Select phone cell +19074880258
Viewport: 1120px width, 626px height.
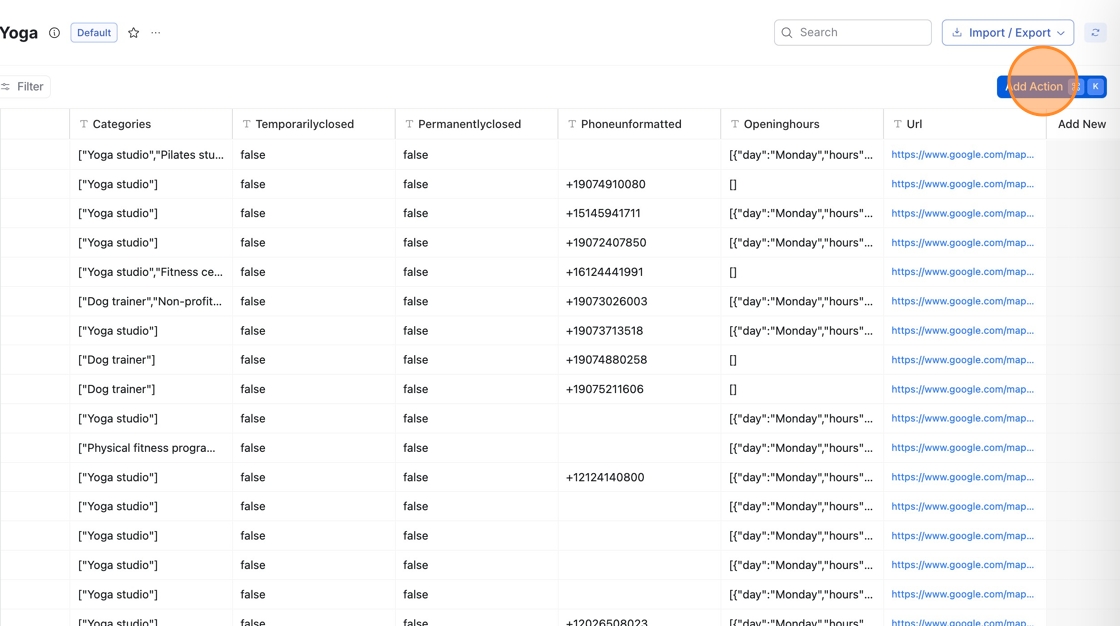click(x=639, y=360)
